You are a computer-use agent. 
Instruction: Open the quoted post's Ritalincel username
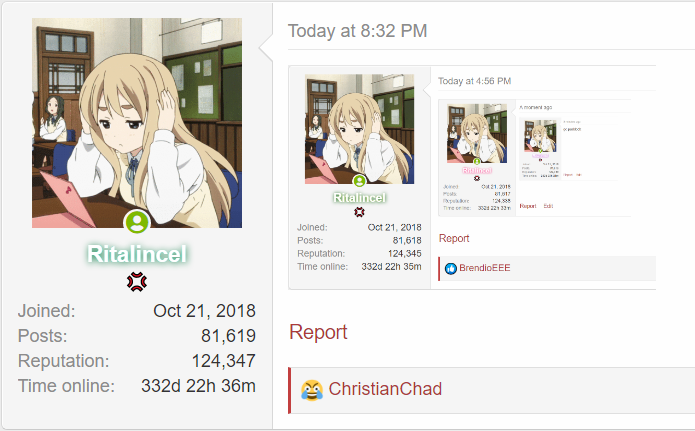click(x=359, y=198)
